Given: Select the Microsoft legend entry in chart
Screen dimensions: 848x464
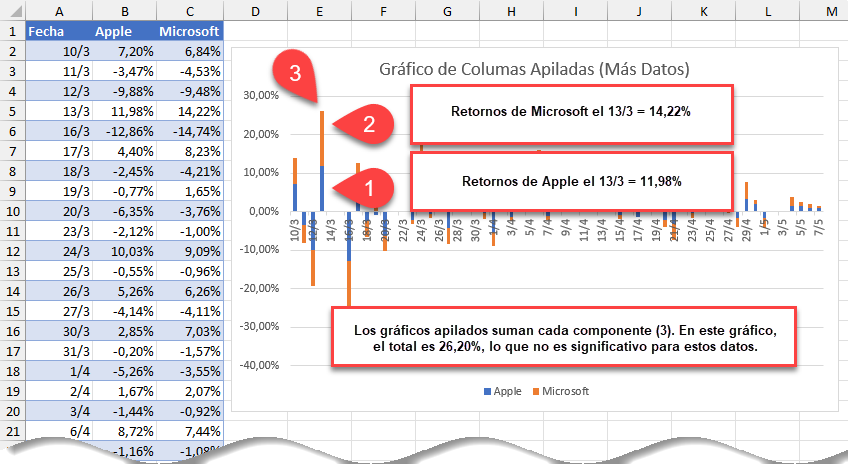Looking at the screenshot, I should tap(561, 391).
